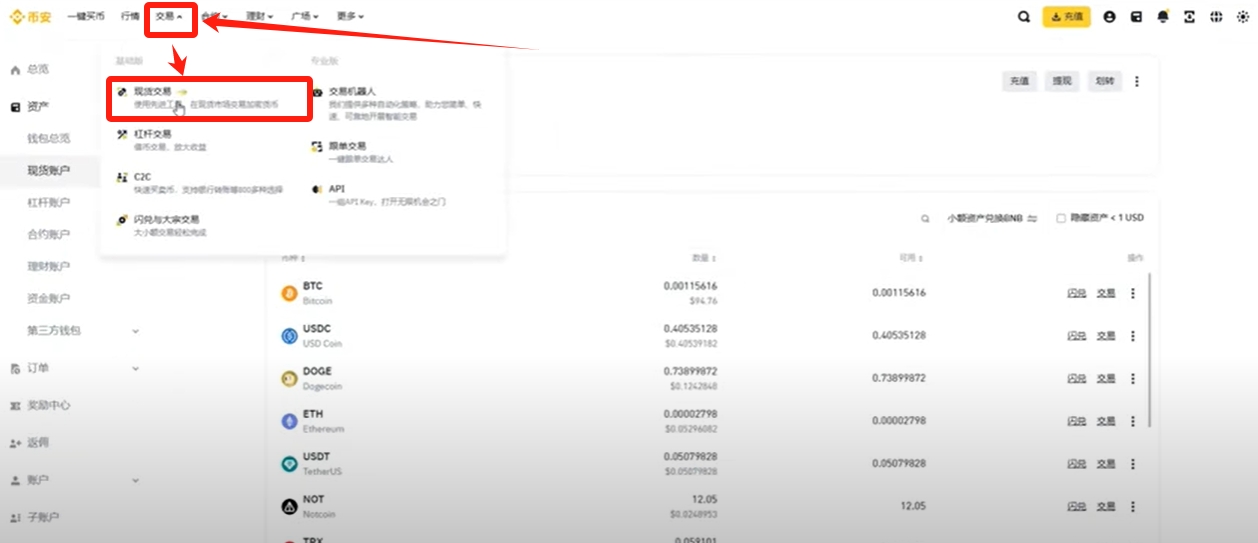Click the 资产 wallet icon in sidebar
The width and height of the screenshot is (1258, 543).
(x=15, y=106)
